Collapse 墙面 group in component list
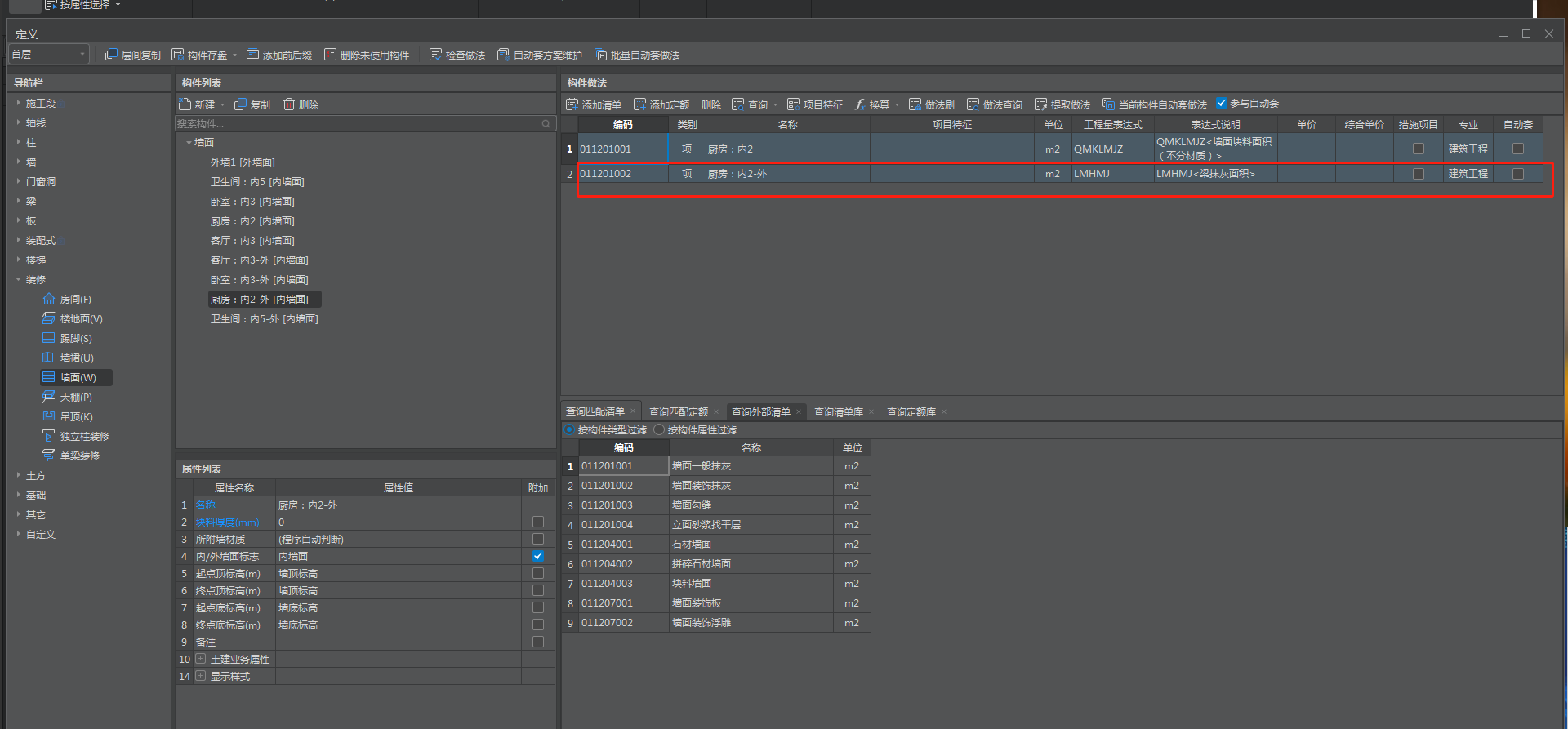Screen dimensions: 1568x729 coord(189,143)
